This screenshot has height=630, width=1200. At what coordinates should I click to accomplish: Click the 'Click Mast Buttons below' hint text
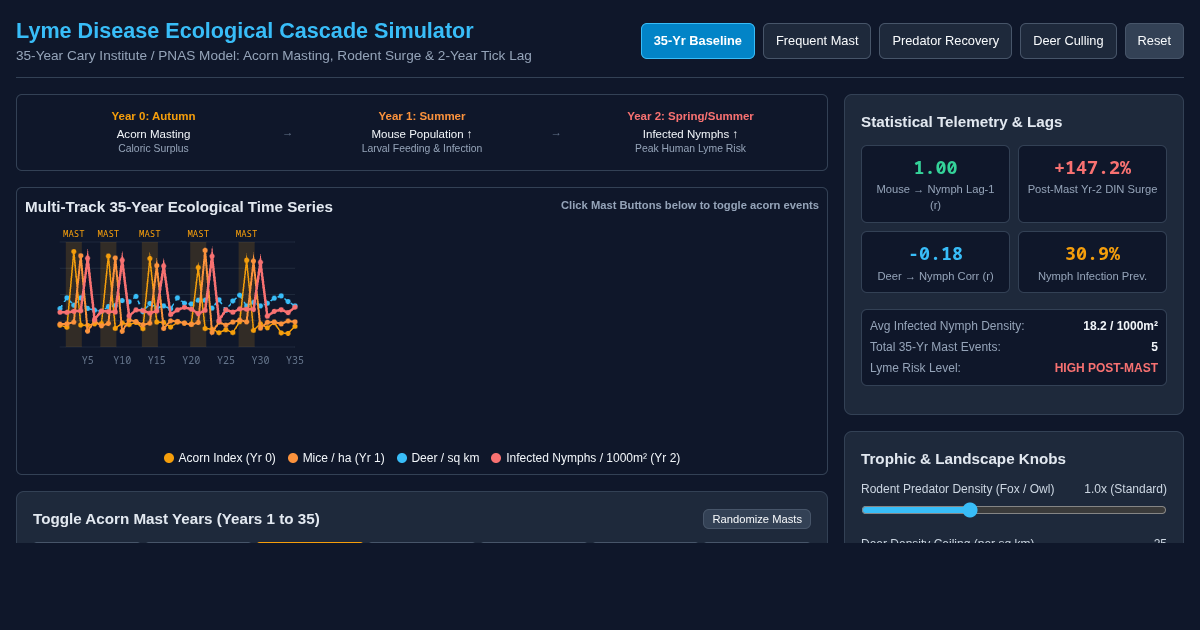pyautogui.click(x=690, y=205)
